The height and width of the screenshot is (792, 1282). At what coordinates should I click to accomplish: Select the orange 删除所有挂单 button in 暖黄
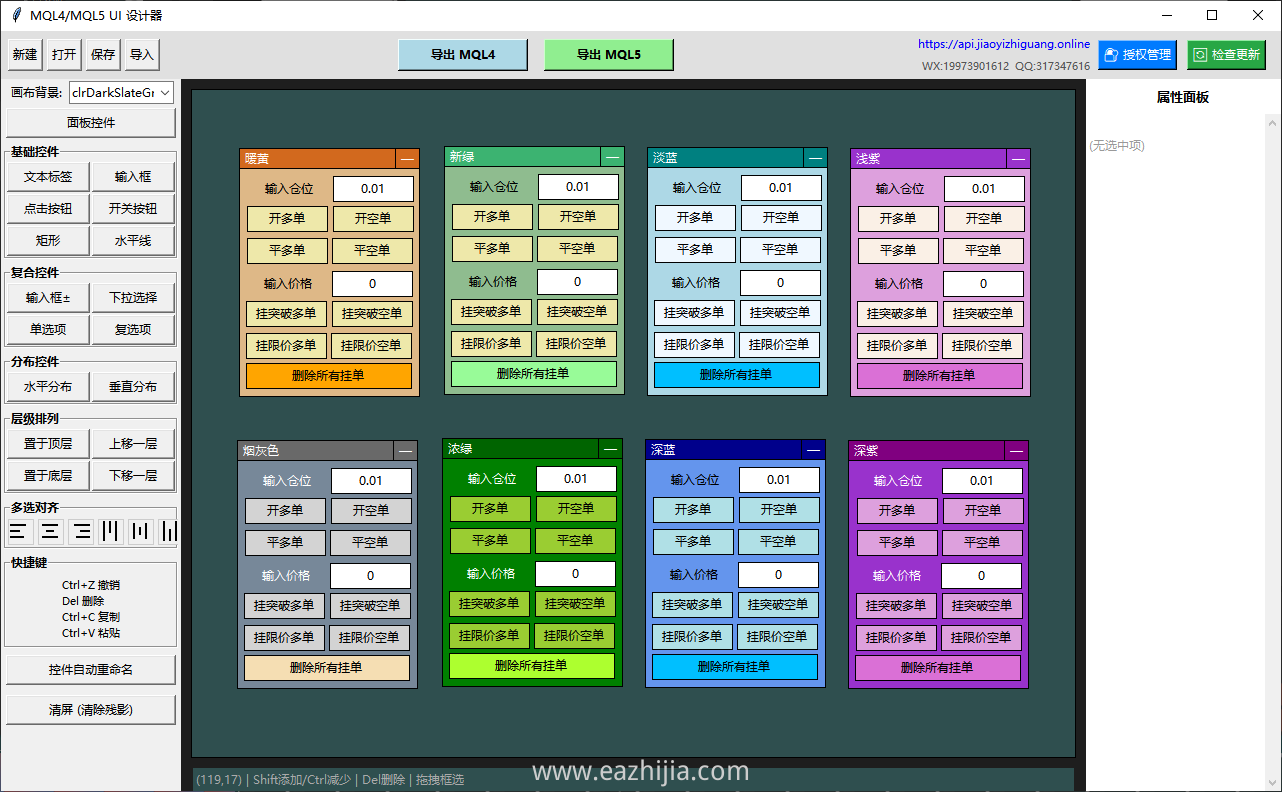click(329, 376)
